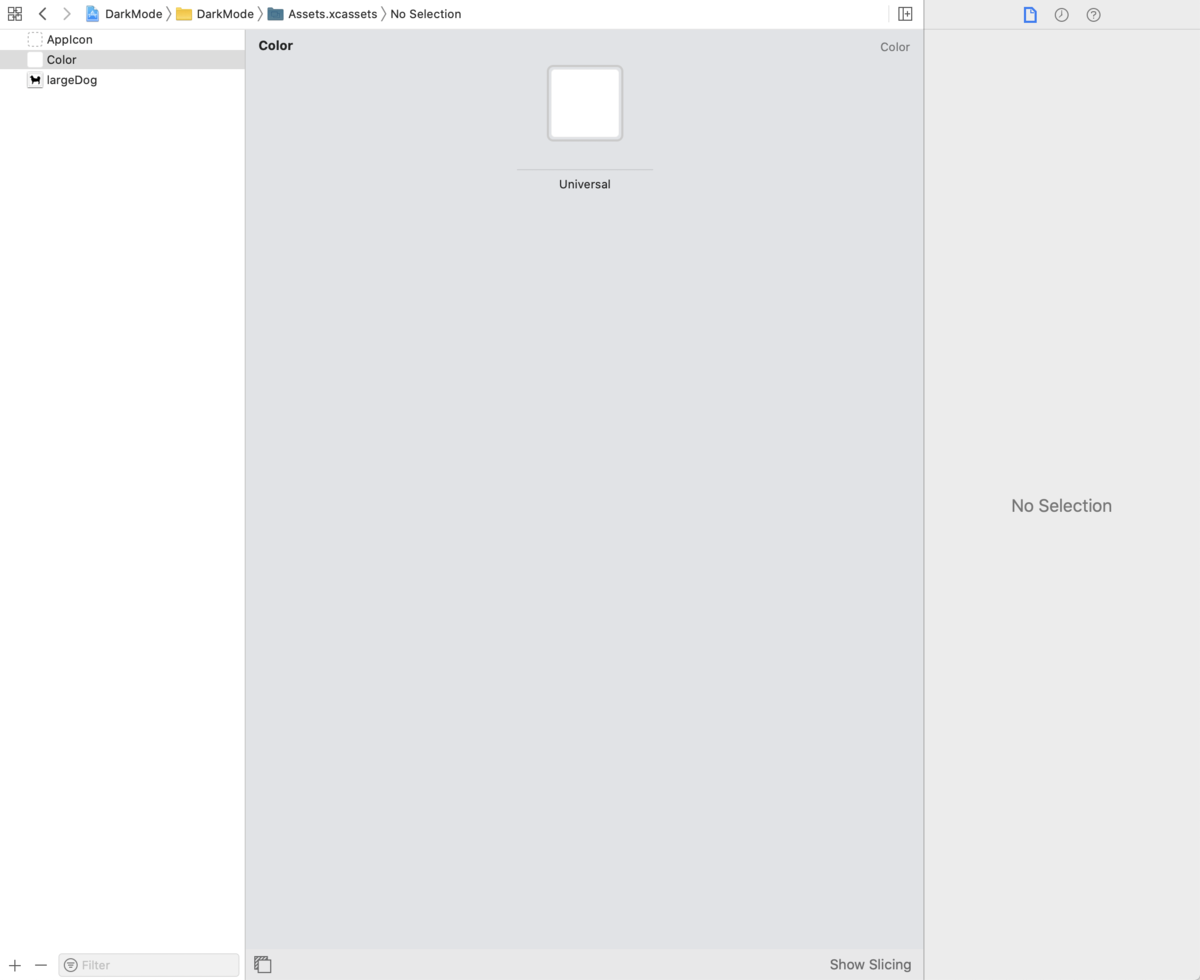
Task: Go back with the left chevron
Action: click(x=42, y=14)
